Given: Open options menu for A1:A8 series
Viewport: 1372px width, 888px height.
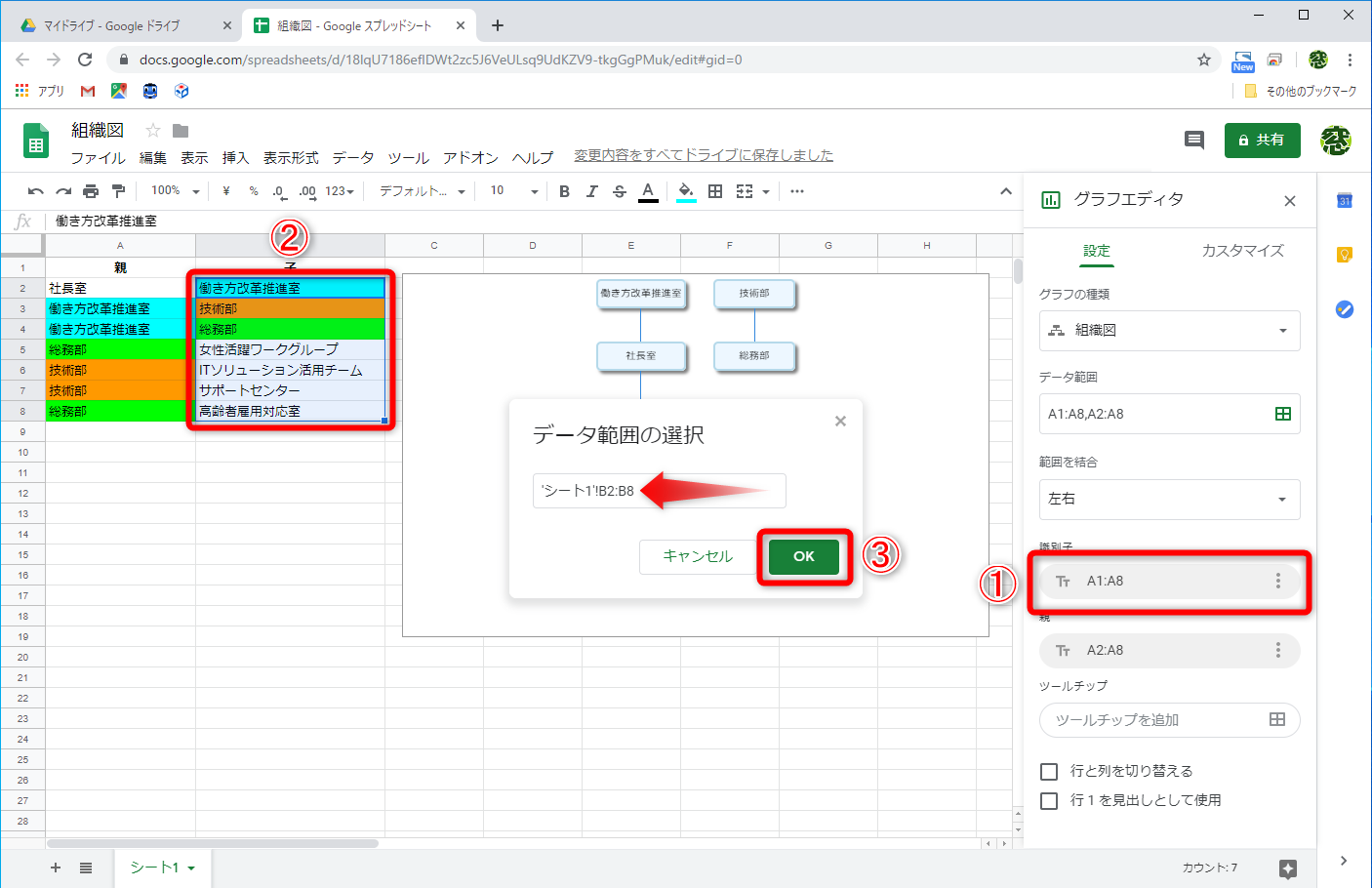Looking at the screenshot, I should tap(1278, 582).
